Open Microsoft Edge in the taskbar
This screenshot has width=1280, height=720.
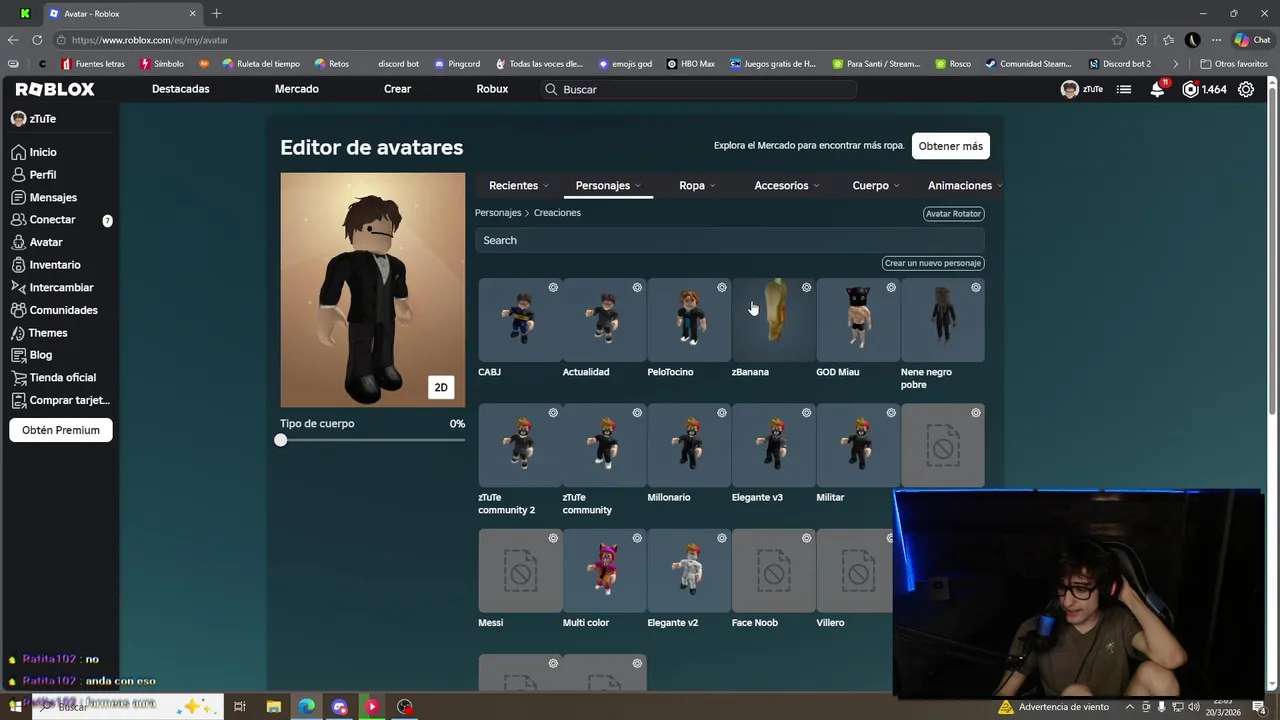tap(306, 706)
